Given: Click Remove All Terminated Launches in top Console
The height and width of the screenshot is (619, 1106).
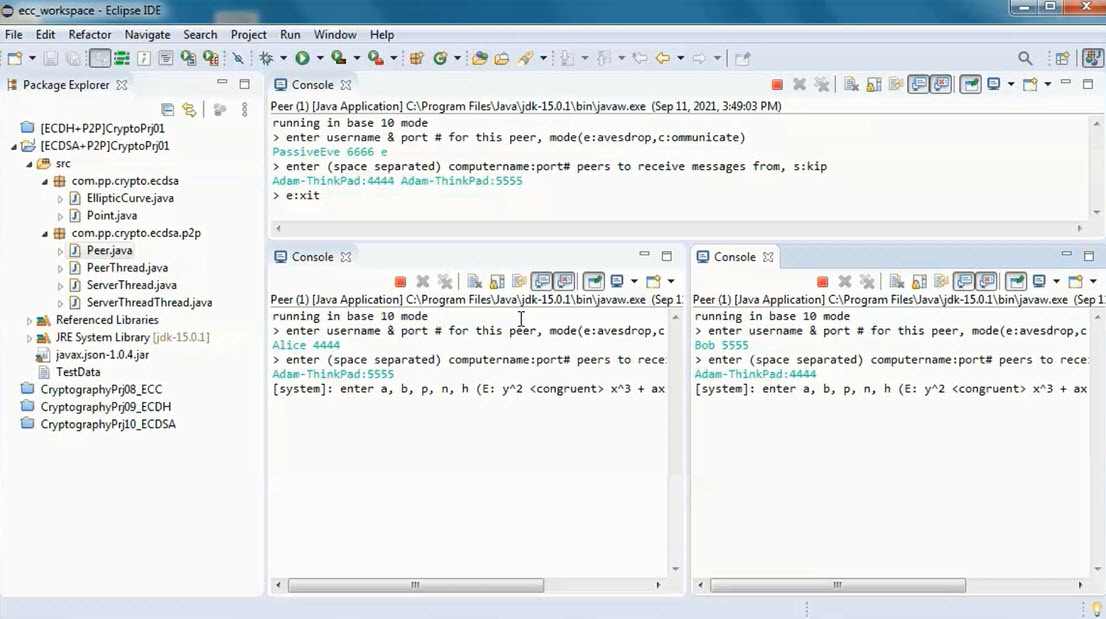Looking at the screenshot, I should click(x=821, y=84).
